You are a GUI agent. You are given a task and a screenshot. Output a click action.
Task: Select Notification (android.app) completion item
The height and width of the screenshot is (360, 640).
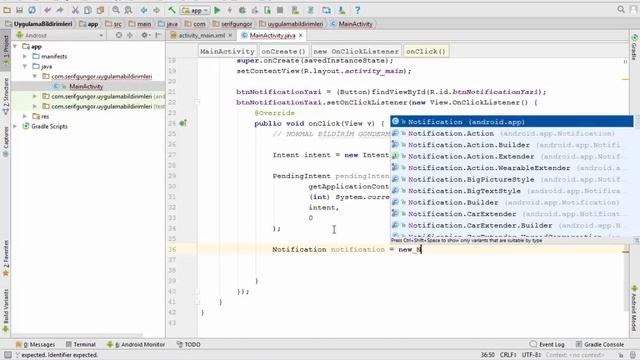pyautogui.click(x=512, y=122)
